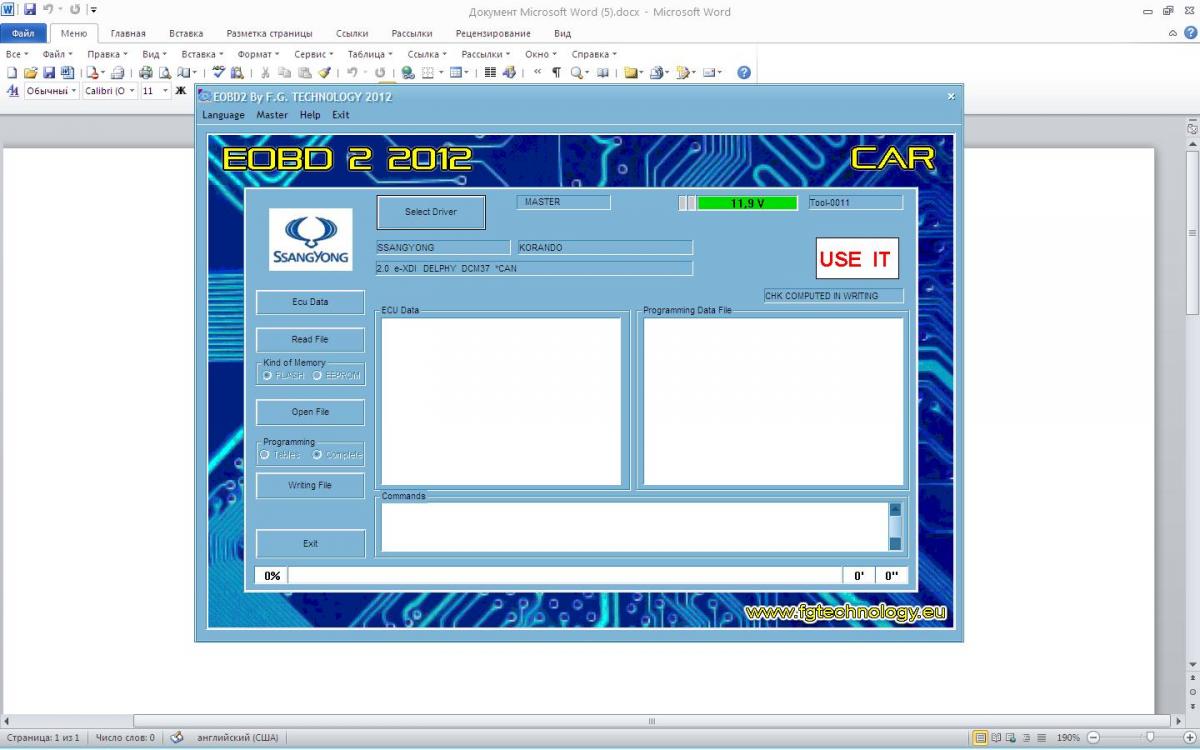Click the Format Painter brush icon
This screenshot has height=750, width=1200.
pos(324,73)
